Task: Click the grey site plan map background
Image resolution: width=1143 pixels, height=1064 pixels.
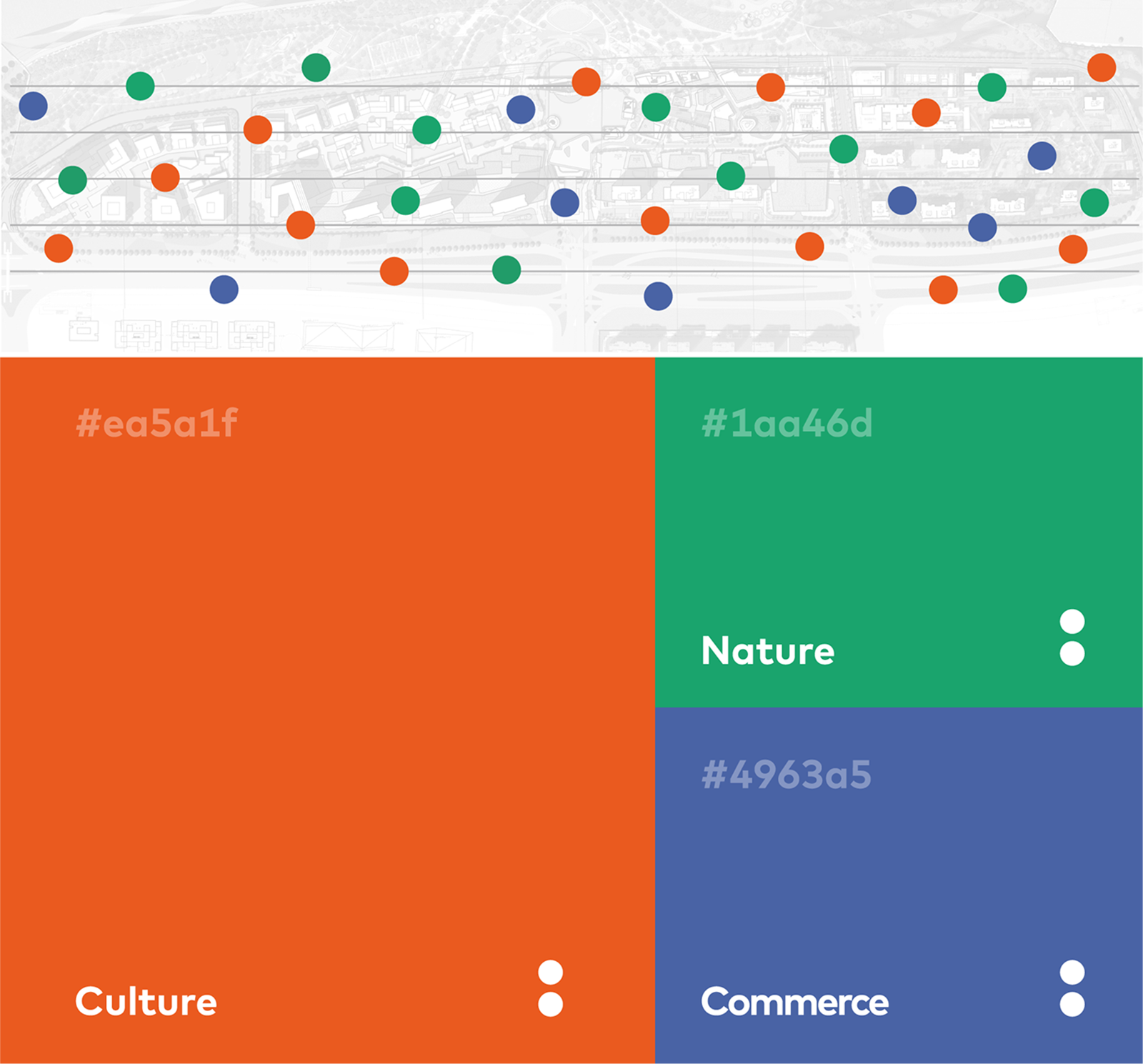Action: [571, 176]
